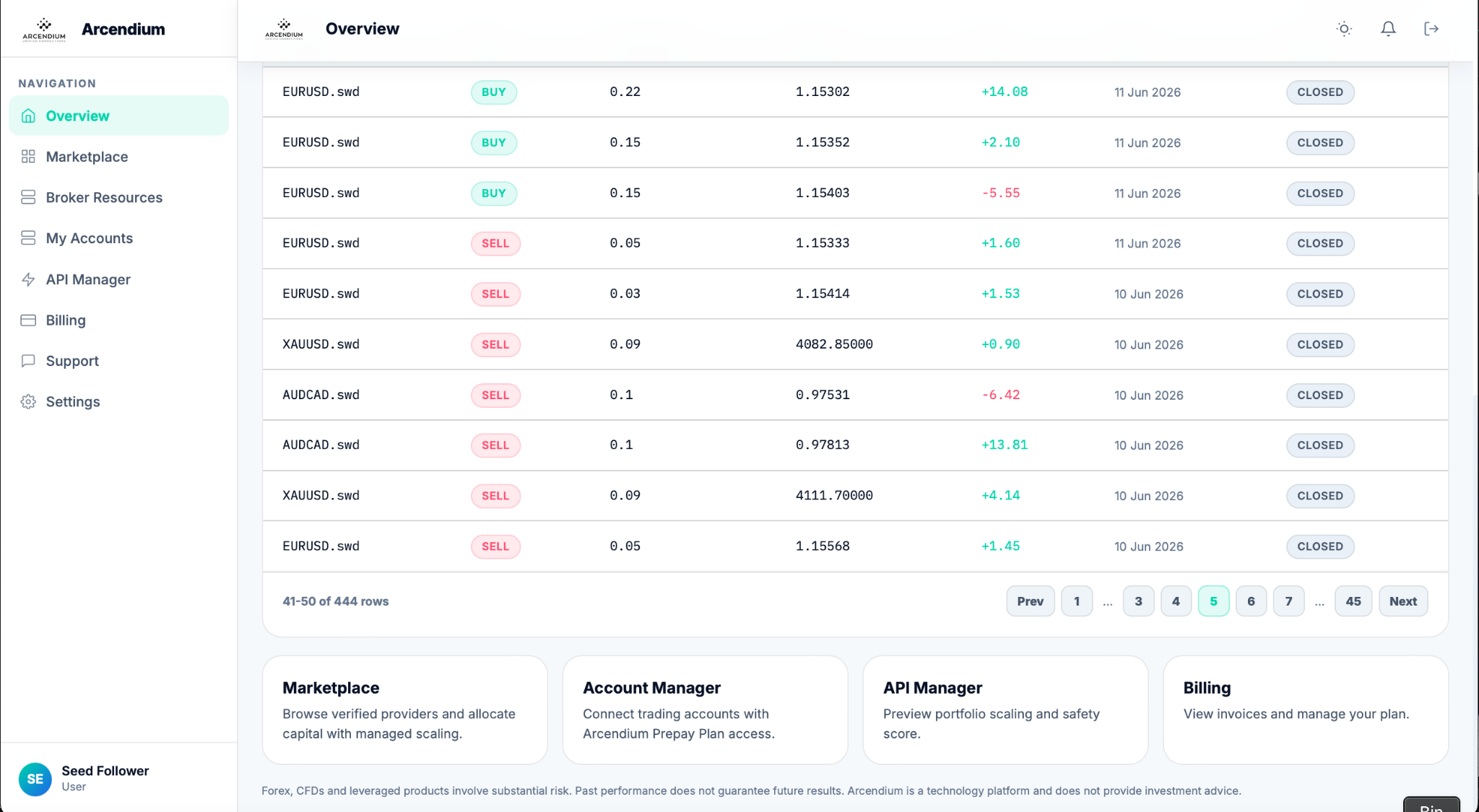
Task: Click the +13.81 profit value
Action: [x=1005, y=445]
